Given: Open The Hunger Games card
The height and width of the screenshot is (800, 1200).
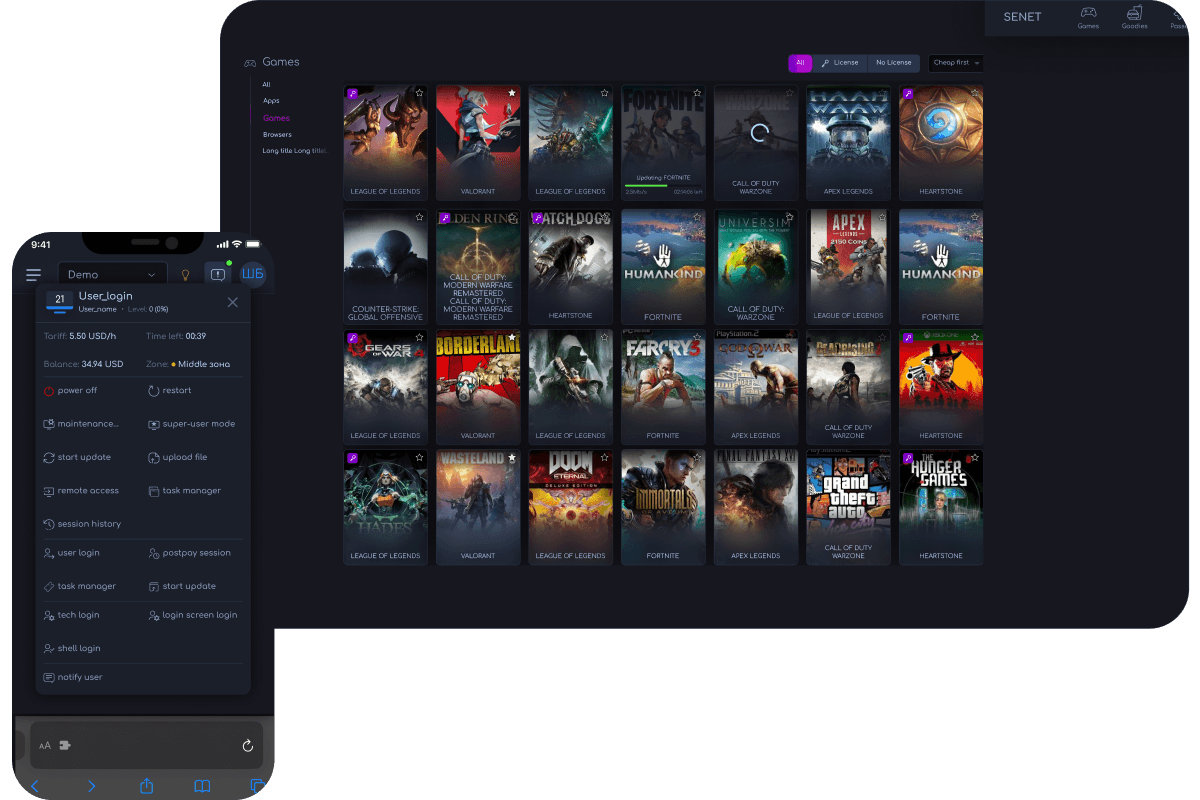Looking at the screenshot, I should click(941, 507).
